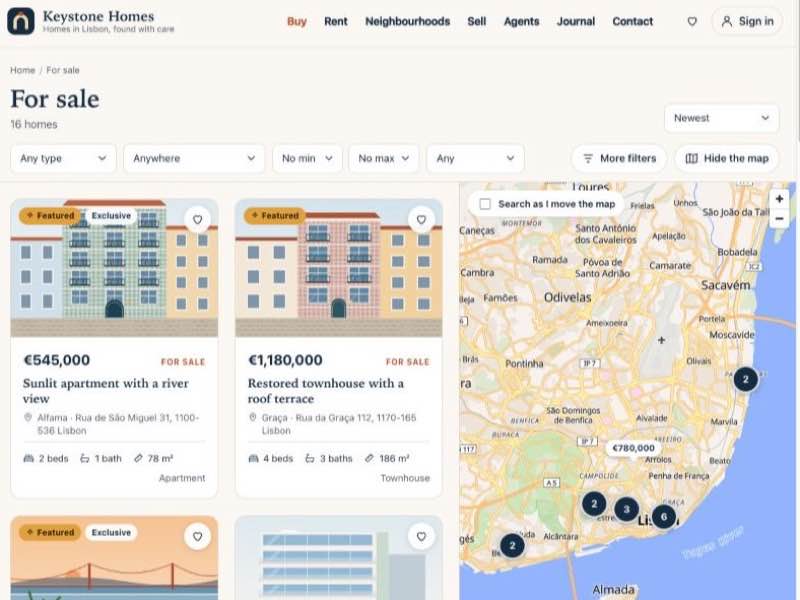Zoom in on the map
This screenshot has width=800, height=600.
pos(779,199)
